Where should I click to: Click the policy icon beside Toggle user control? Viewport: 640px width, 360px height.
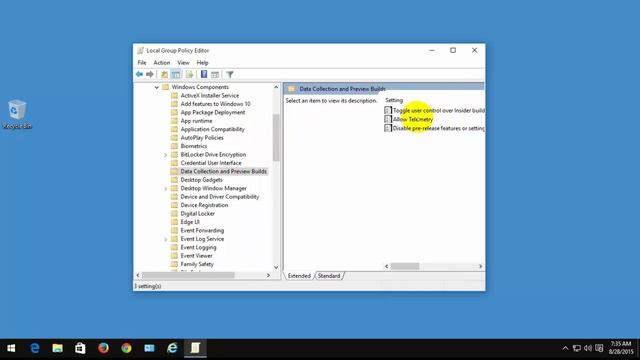coord(388,110)
